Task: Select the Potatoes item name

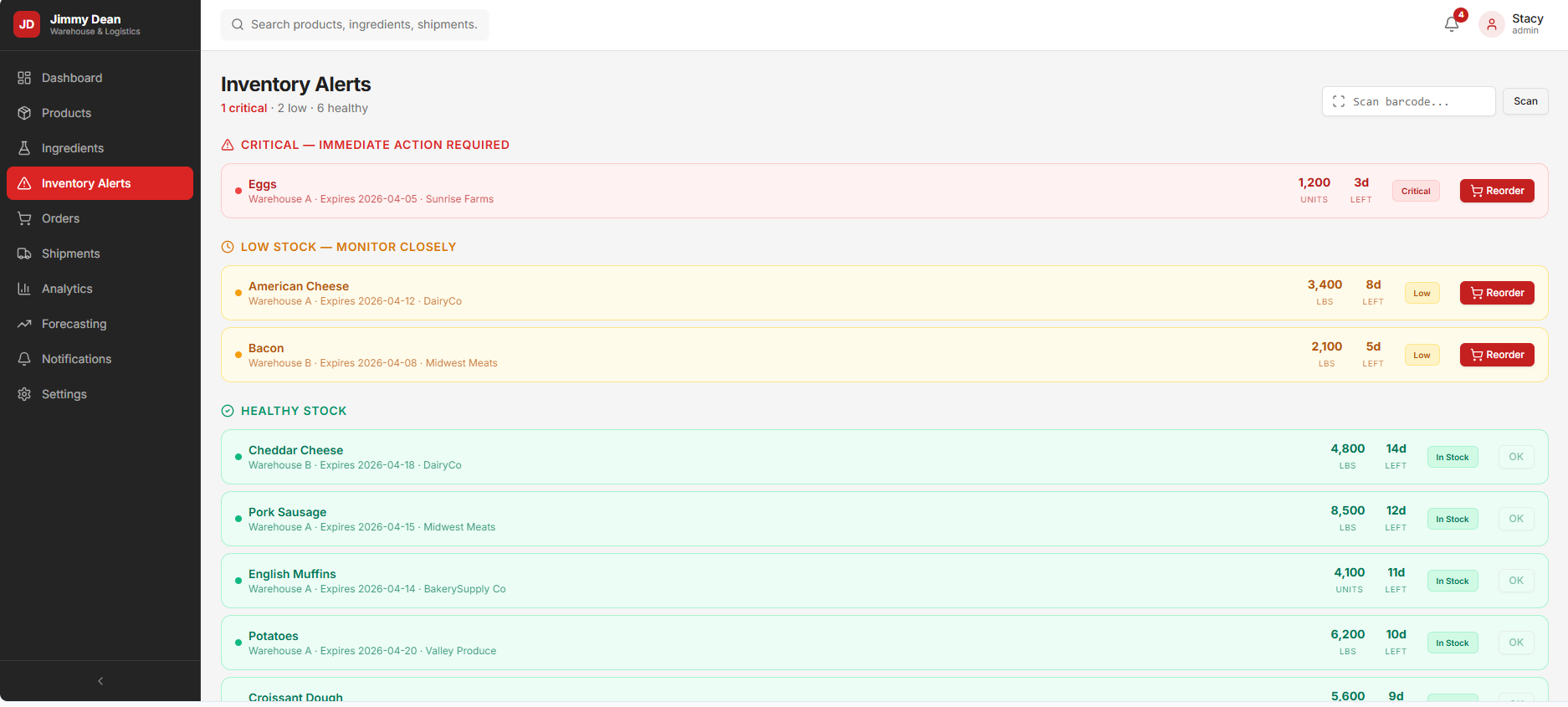Action: point(274,636)
